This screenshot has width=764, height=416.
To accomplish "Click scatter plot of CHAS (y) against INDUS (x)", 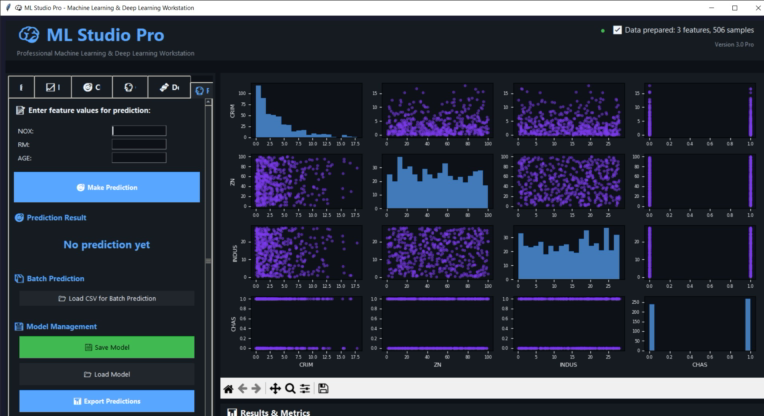I will [568, 323].
